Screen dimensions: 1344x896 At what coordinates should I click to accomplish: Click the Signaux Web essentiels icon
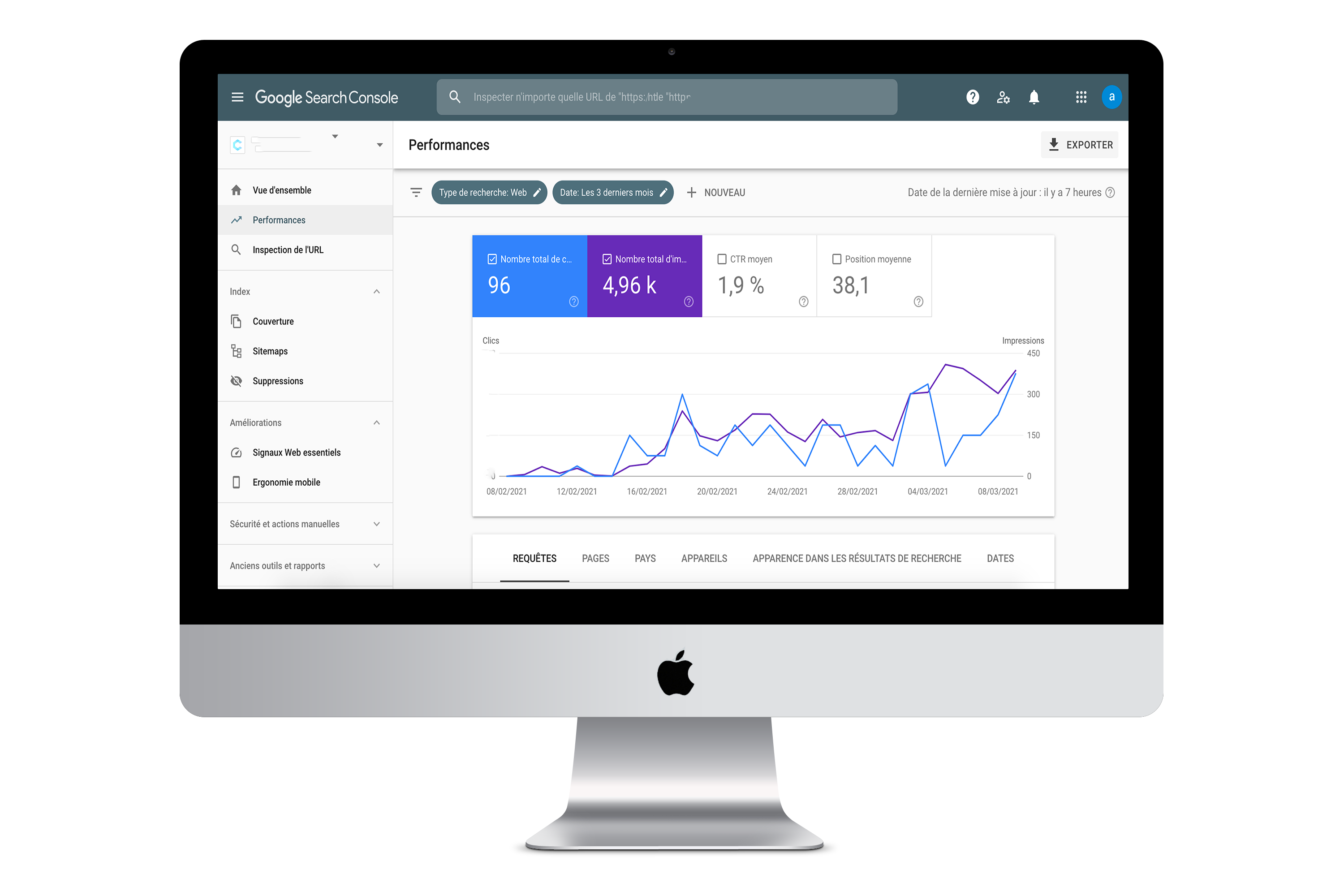(x=235, y=453)
